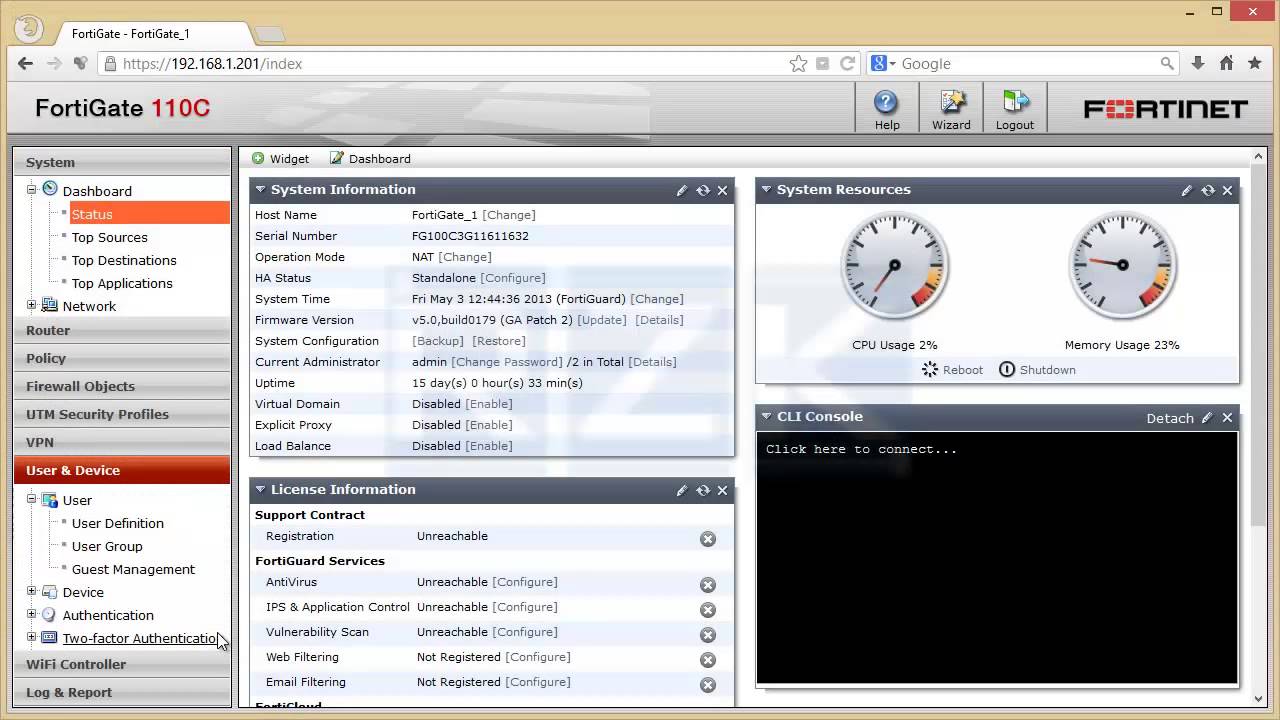Reload the page in browser
Image resolution: width=1280 pixels, height=720 pixels.
[x=847, y=63]
